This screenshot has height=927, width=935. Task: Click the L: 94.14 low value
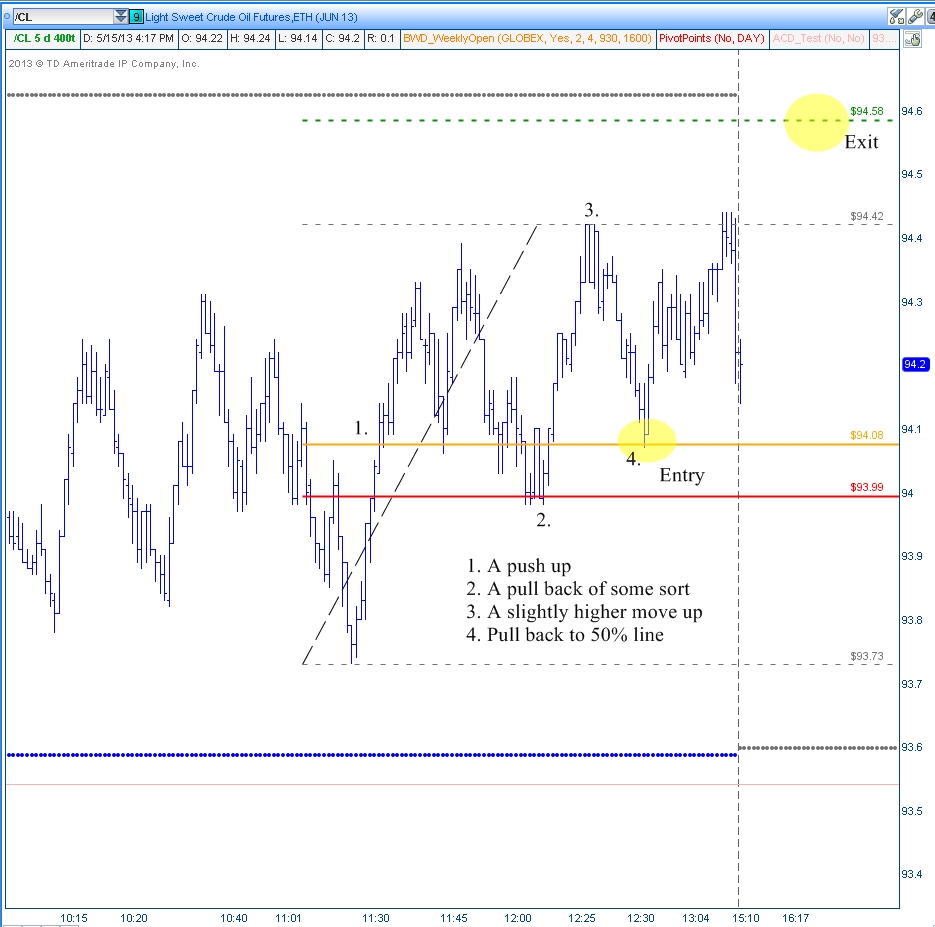[x=298, y=38]
